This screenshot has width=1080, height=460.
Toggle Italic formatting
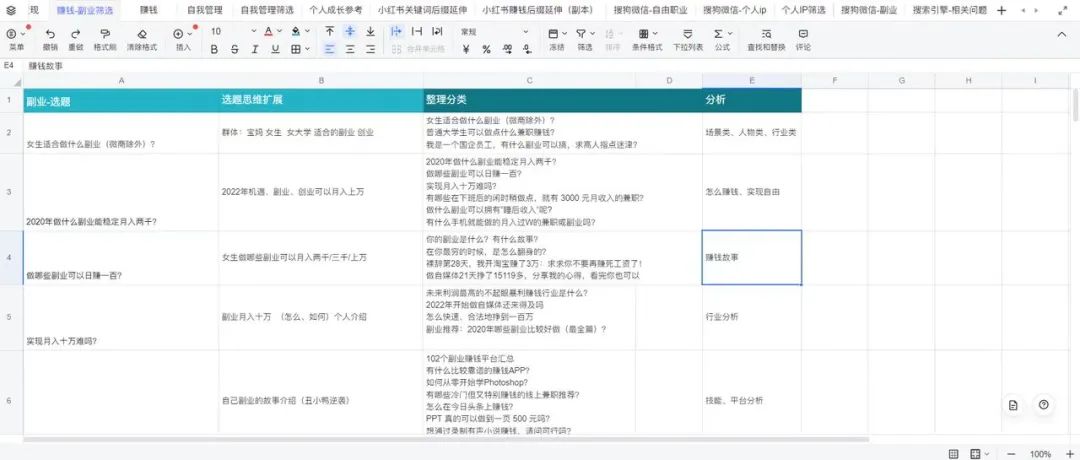coord(255,50)
